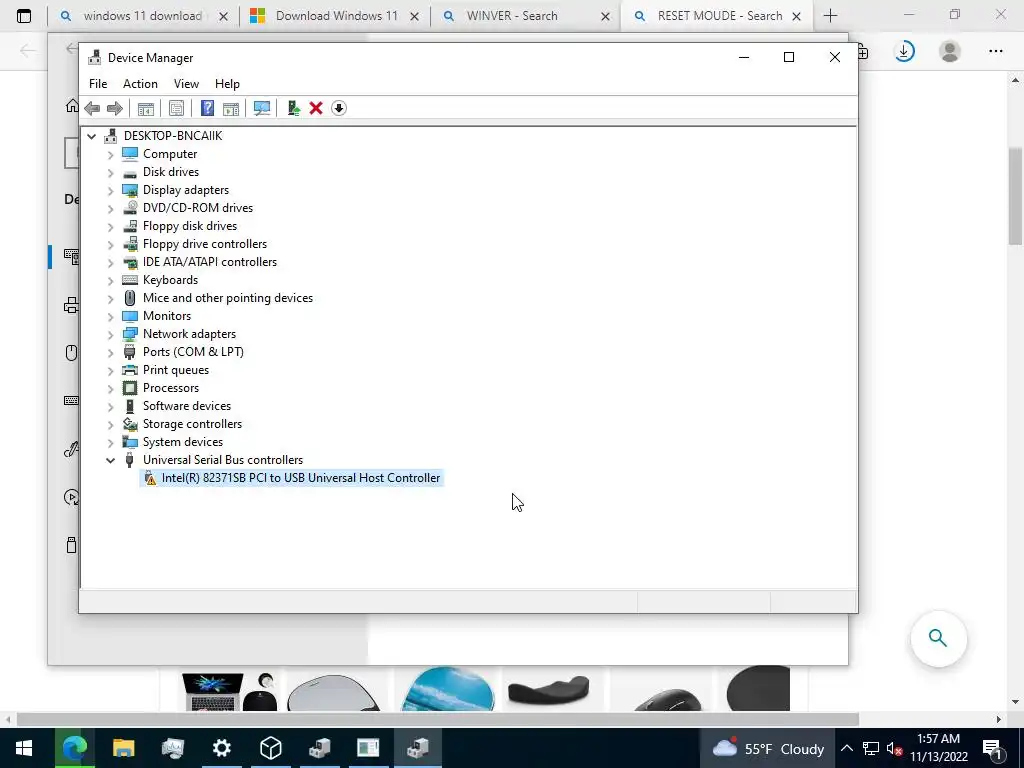This screenshot has height=768, width=1024.
Task: Open File Explorer from the taskbar
Action: click(123, 748)
